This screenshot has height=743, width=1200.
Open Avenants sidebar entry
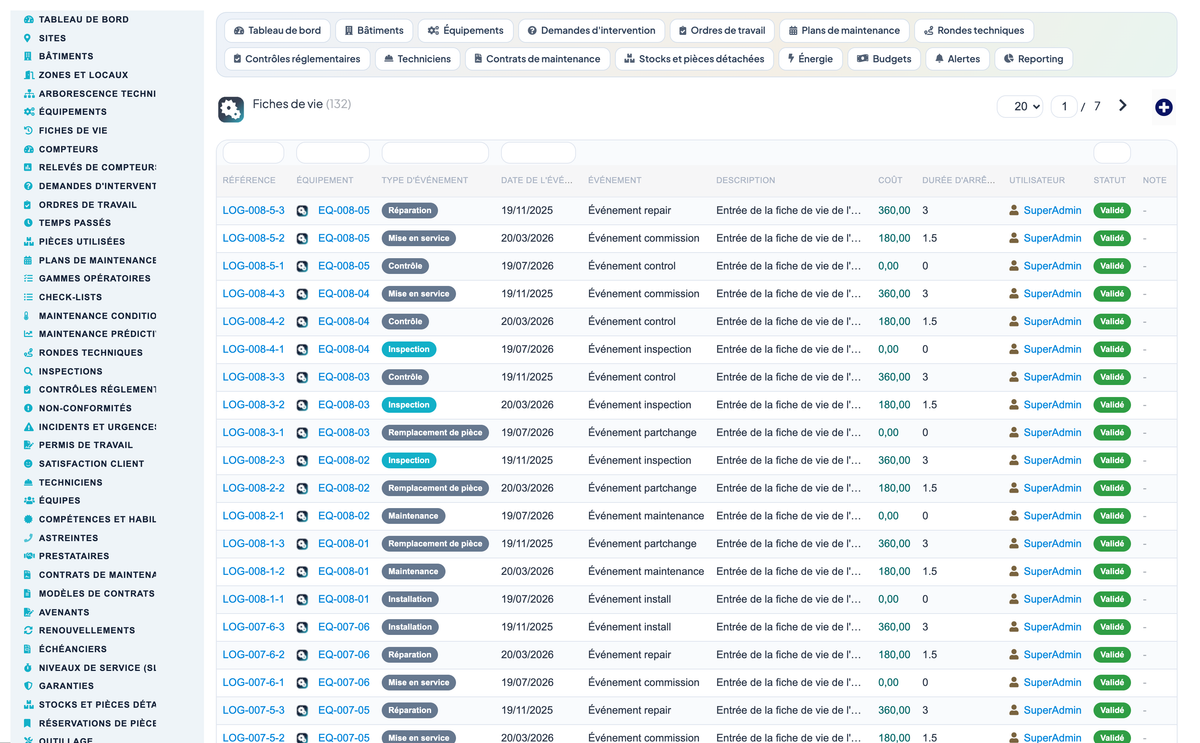point(64,612)
